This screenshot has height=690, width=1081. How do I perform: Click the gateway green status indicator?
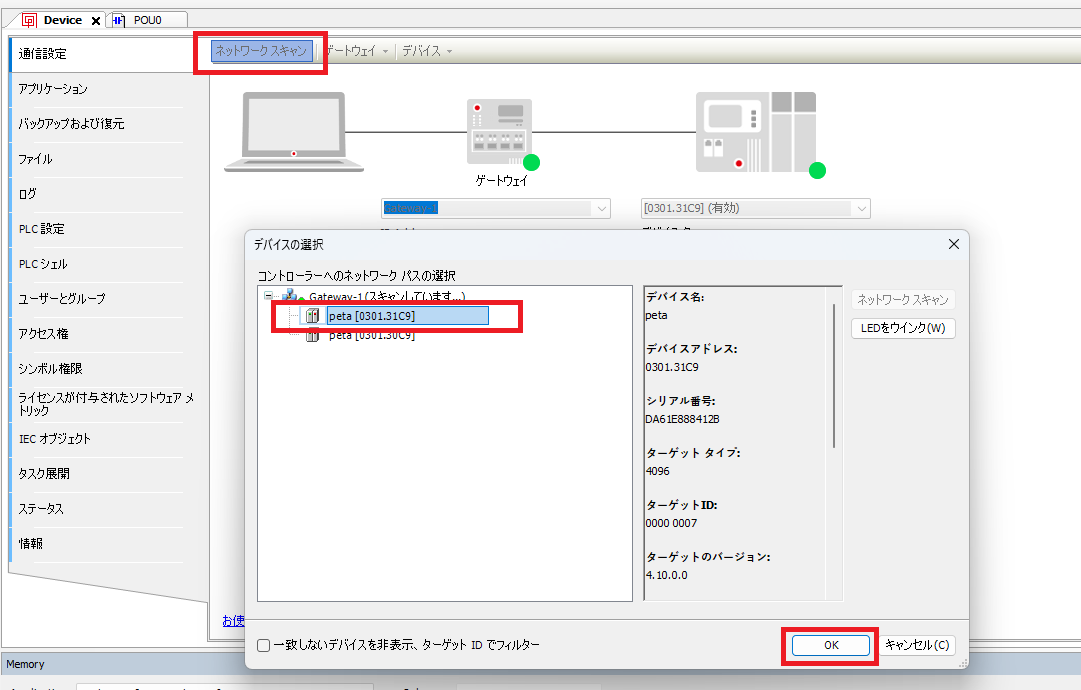click(531, 163)
